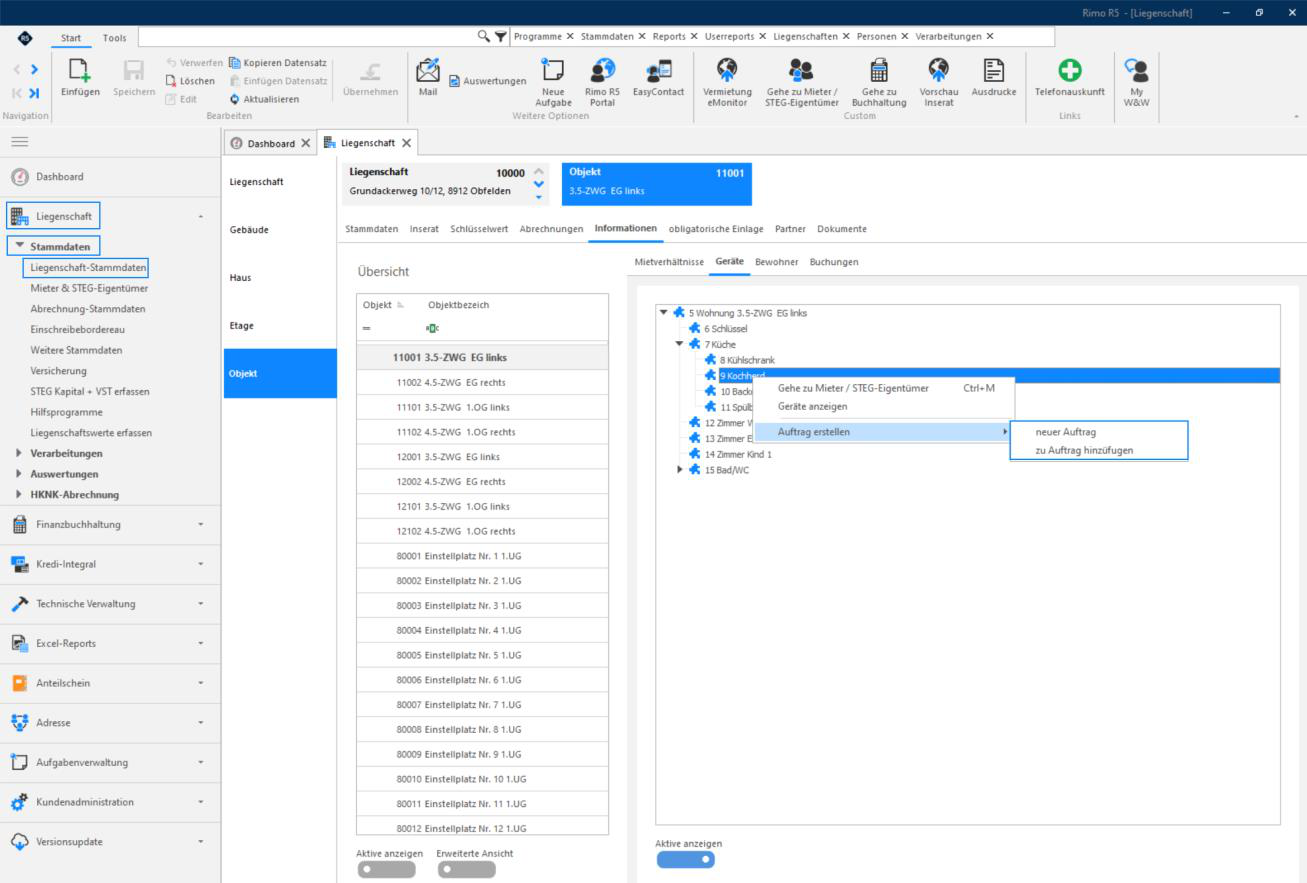Expand the 15 Bad/WC tree node
This screenshot has height=883, width=1307.
681,470
